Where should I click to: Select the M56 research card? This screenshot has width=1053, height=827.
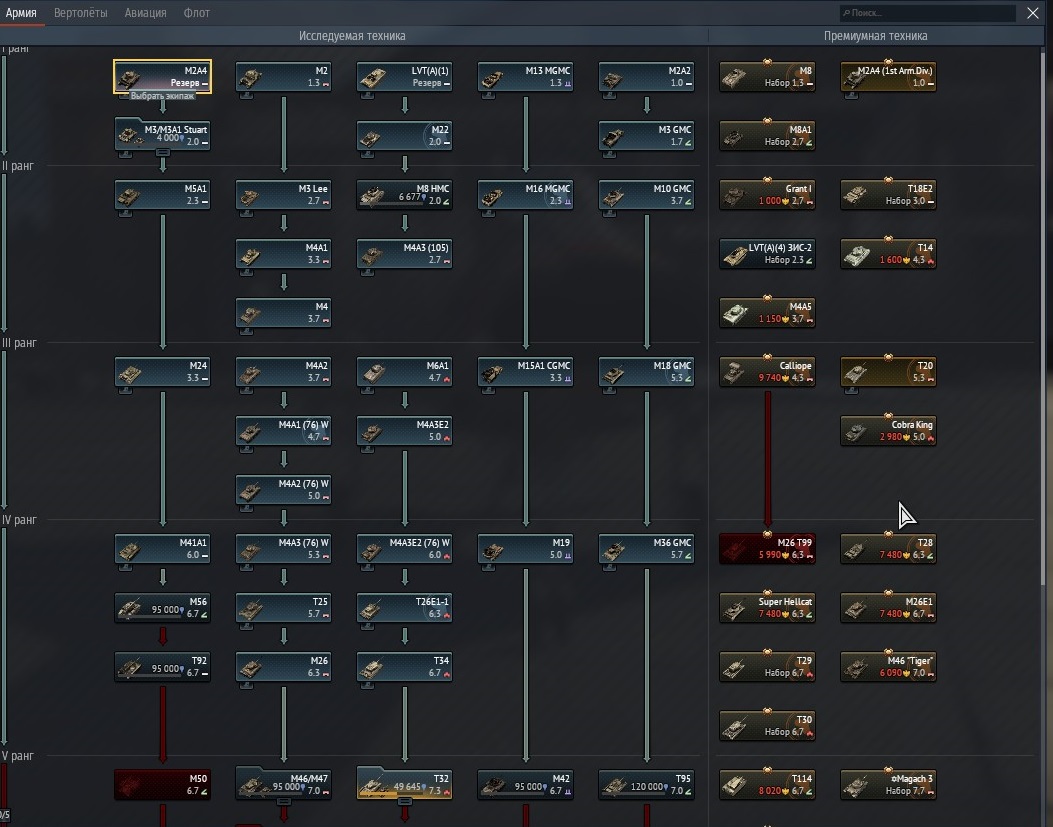163,608
